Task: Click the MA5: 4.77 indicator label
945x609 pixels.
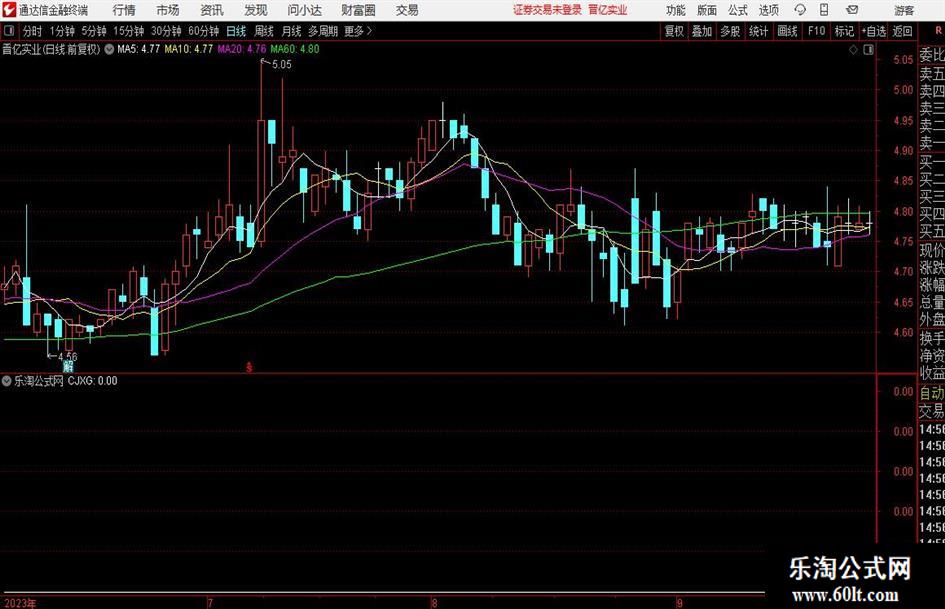Action: [x=138, y=49]
